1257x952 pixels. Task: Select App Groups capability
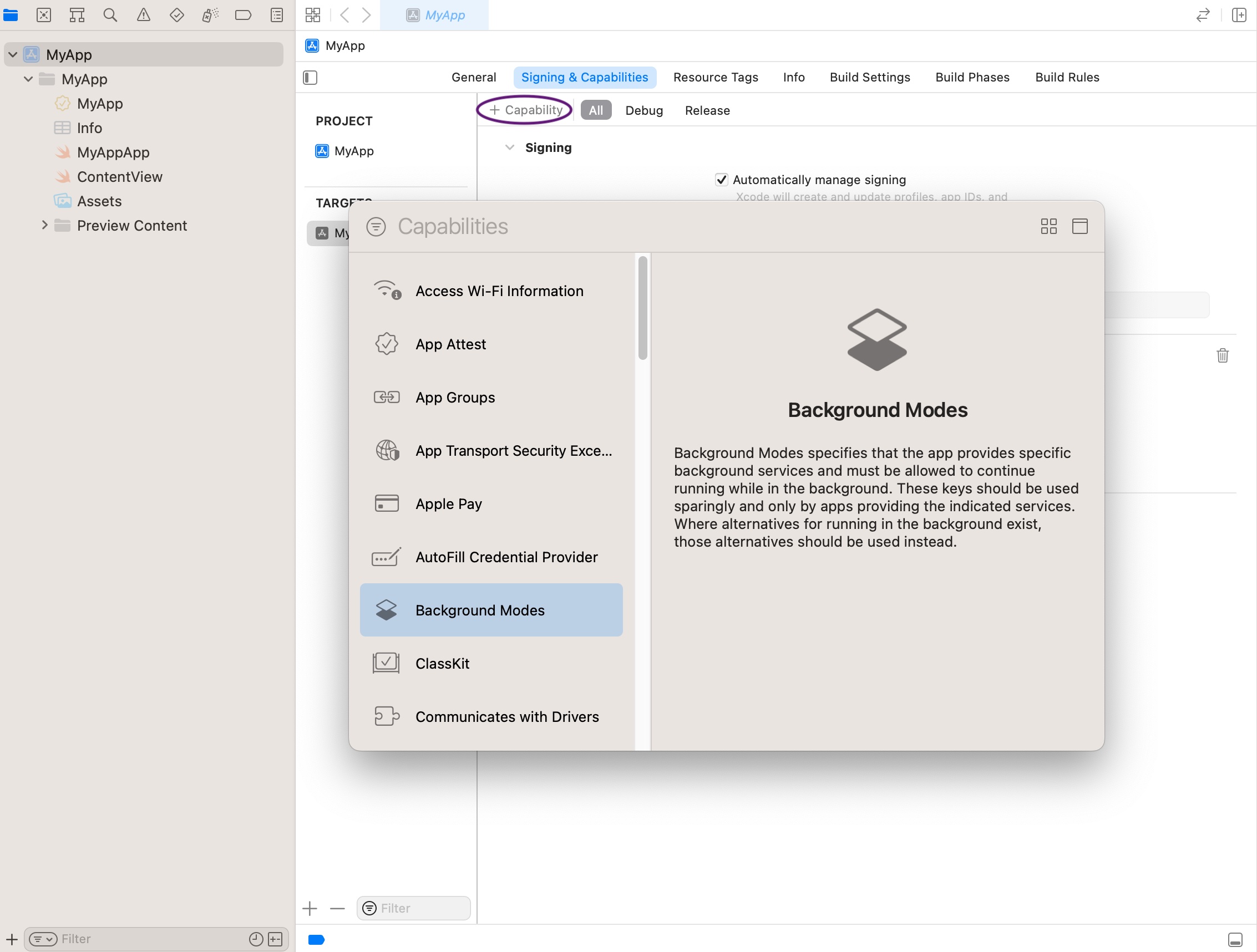click(491, 398)
